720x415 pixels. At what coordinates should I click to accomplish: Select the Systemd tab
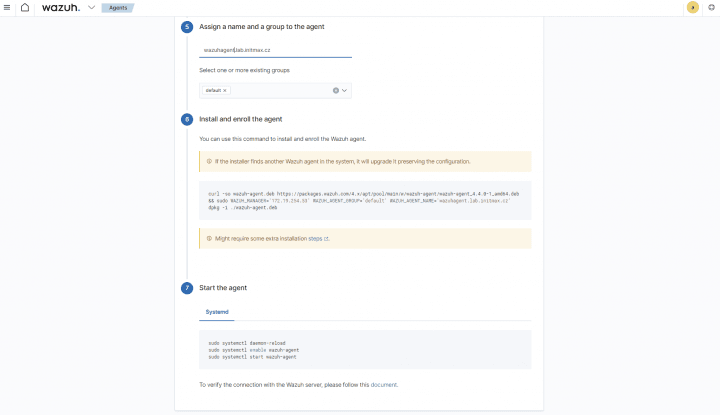click(x=217, y=312)
